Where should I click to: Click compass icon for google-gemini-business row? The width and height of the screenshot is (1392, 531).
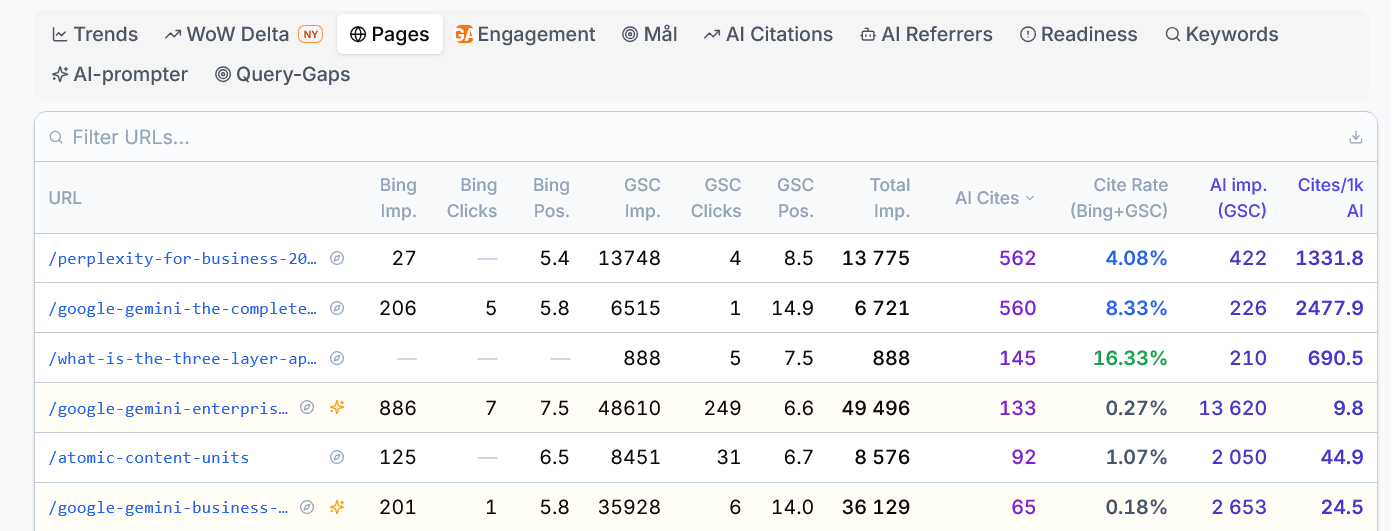[x=308, y=508]
